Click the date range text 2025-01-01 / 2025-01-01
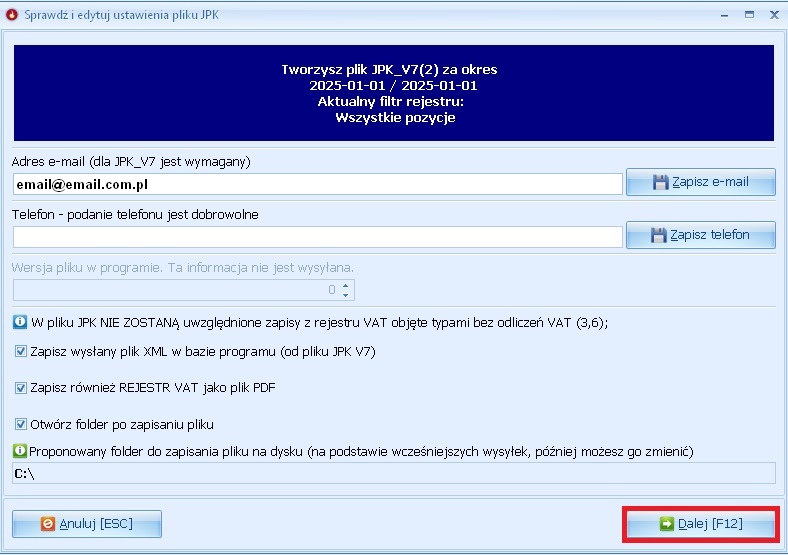This screenshot has width=788, height=555. [393, 85]
